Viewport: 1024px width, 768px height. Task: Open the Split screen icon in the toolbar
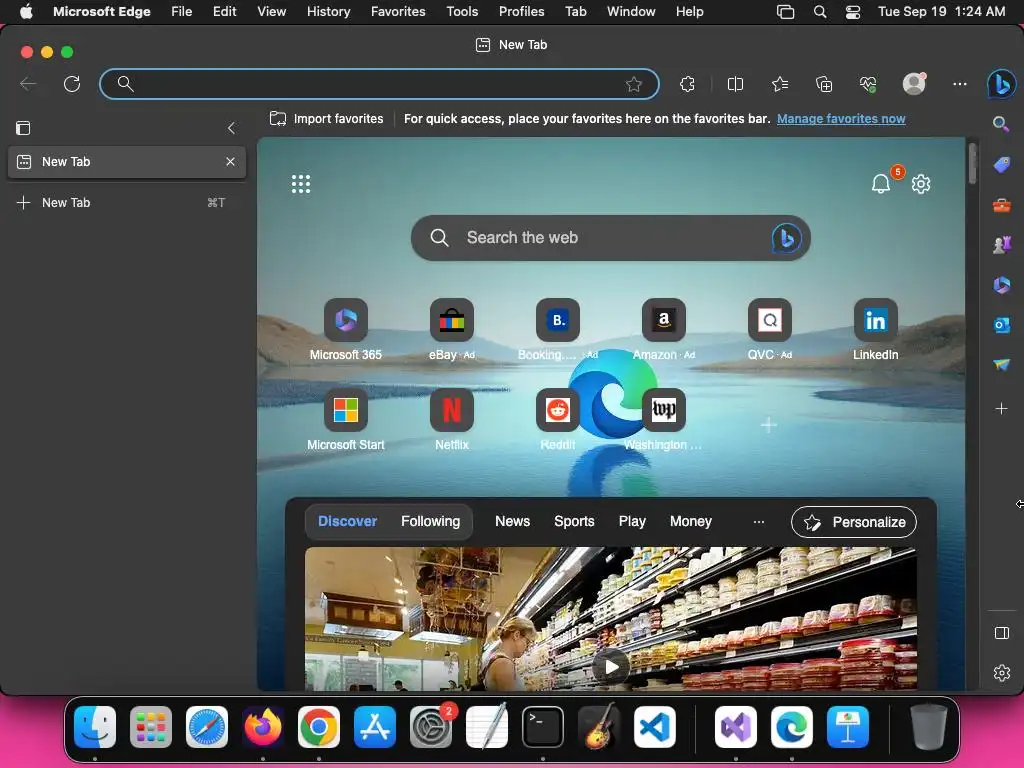[735, 84]
